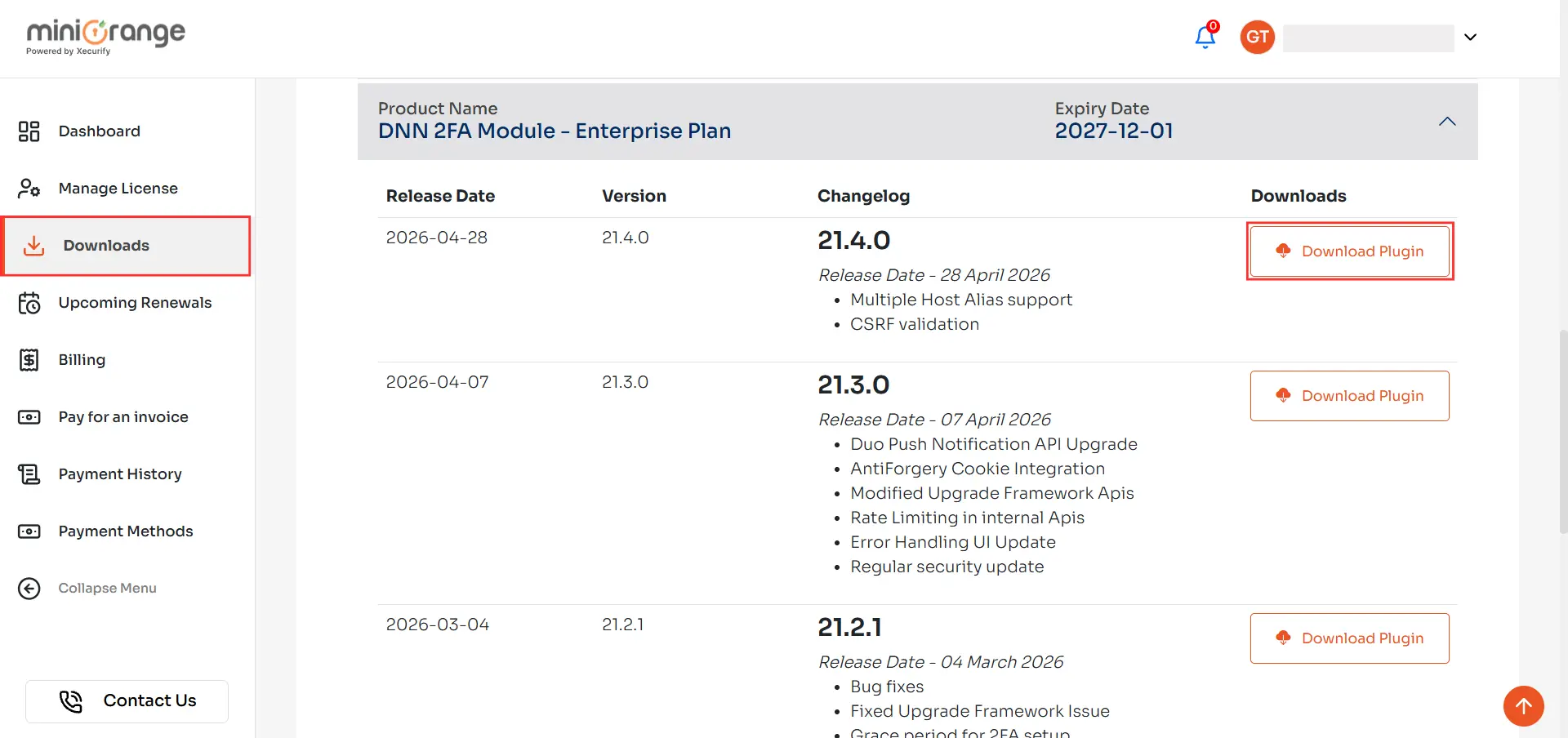
Task: Click 'AntiForgery Cookie Integration' entry
Action: pyautogui.click(x=978, y=469)
